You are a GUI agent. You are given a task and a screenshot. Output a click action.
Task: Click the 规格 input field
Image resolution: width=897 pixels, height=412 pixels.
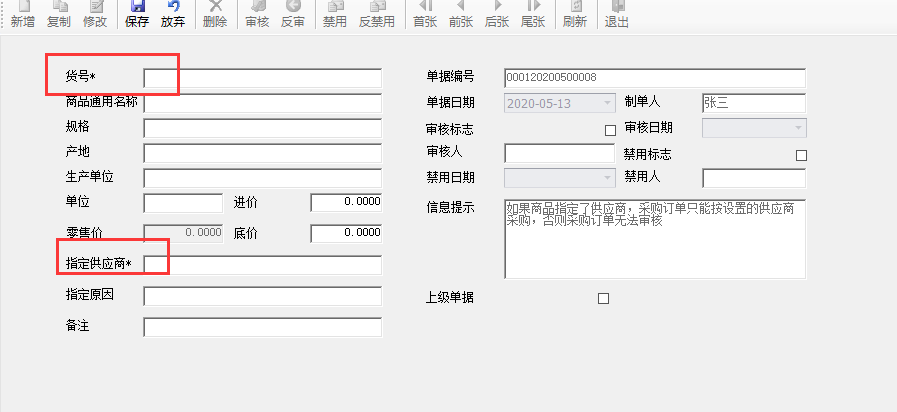click(x=263, y=128)
